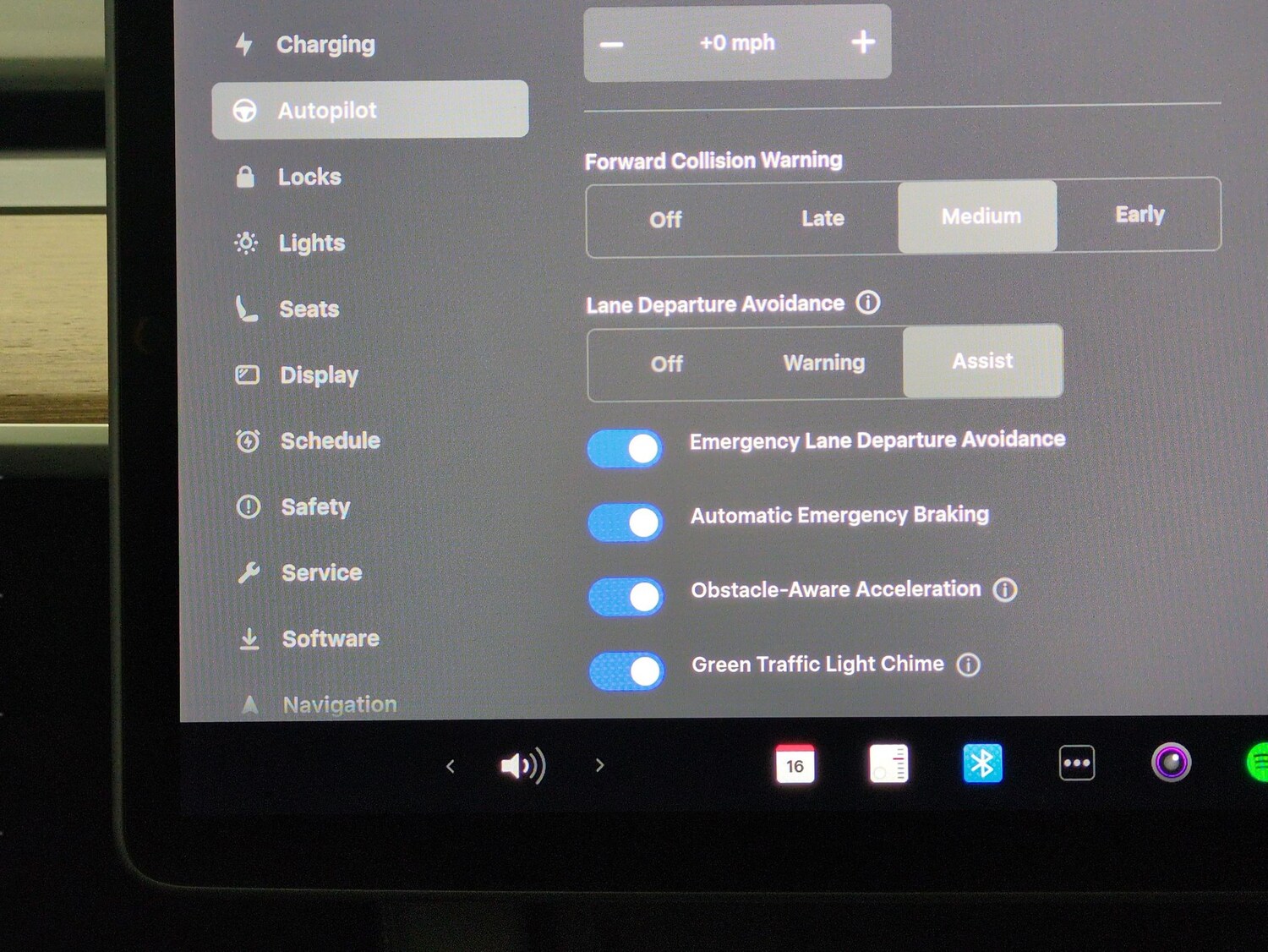Open the app launcher ellipsis icon
Screen dimensions: 1268x952
[x=1076, y=763]
